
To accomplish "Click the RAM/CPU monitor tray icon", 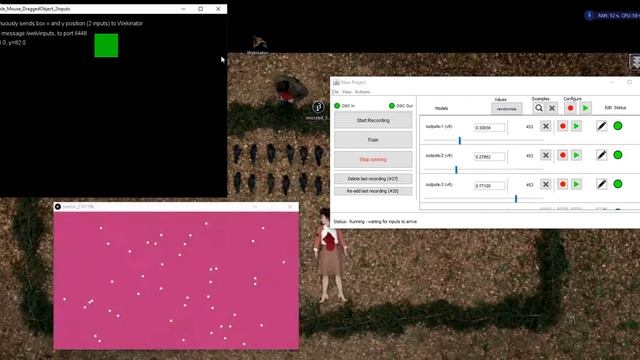I will tap(589, 16).
